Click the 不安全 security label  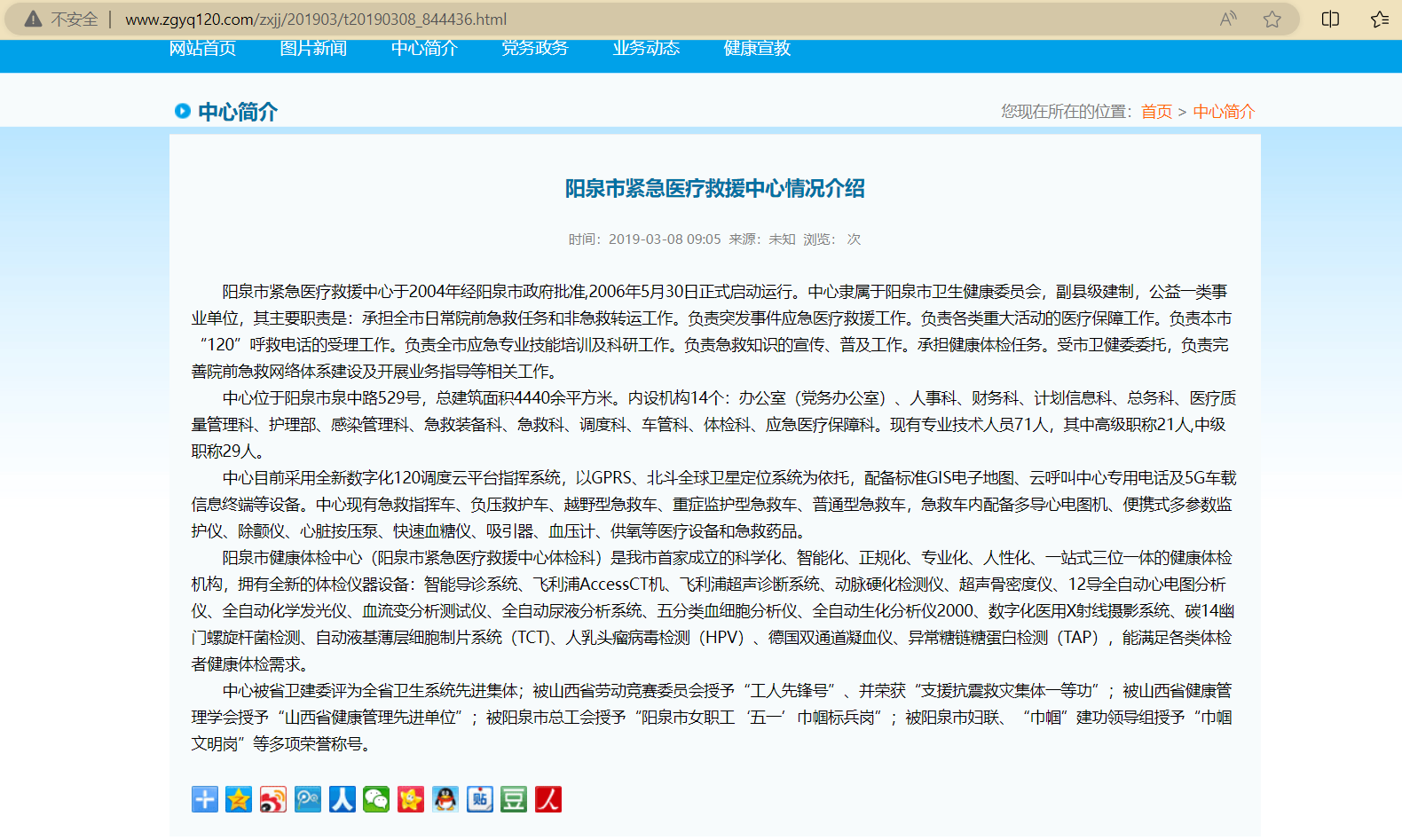click(x=74, y=19)
